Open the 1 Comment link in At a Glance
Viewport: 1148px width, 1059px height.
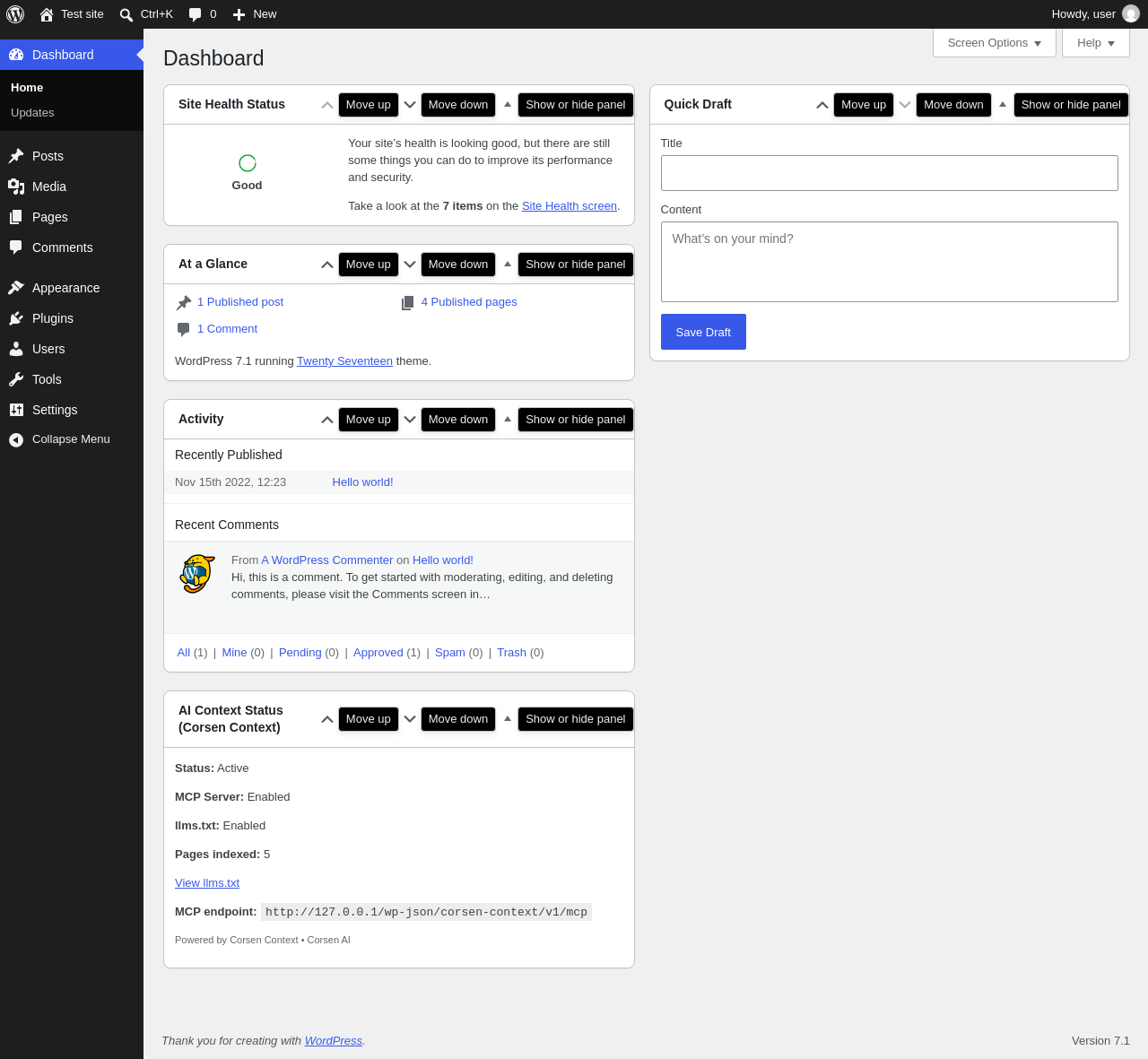[x=227, y=329]
